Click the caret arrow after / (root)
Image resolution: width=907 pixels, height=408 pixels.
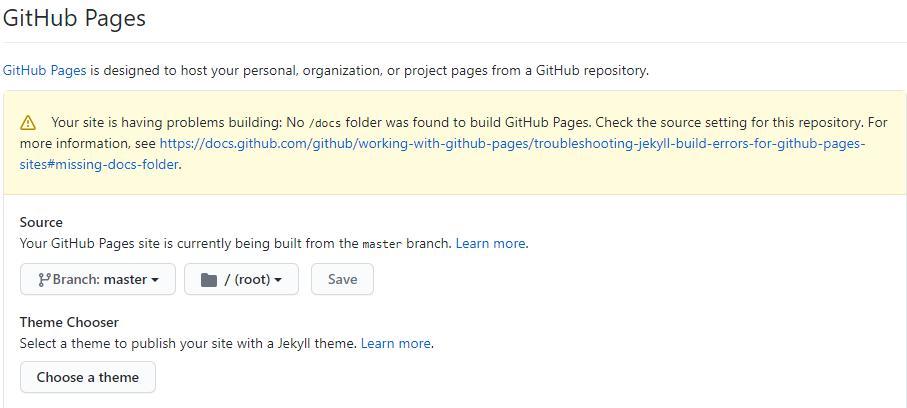[278, 281]
